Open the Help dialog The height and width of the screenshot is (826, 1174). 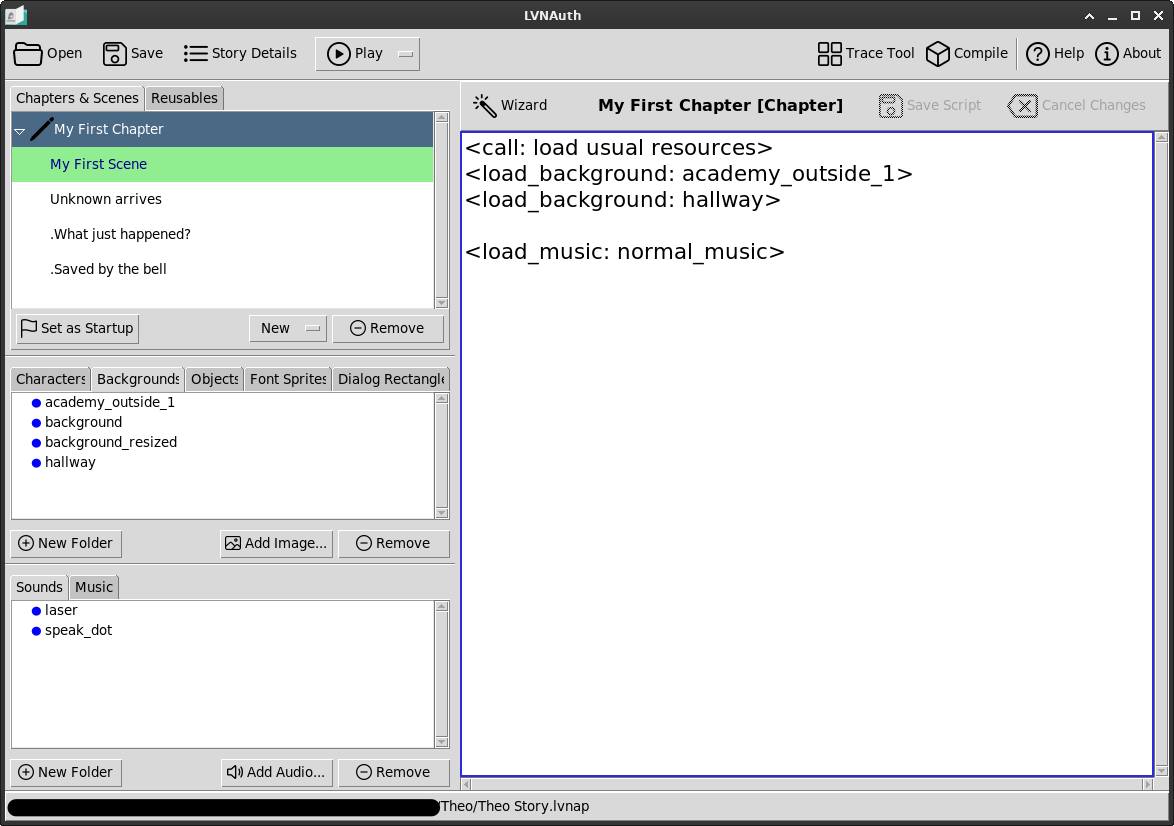pos(1055,53)
